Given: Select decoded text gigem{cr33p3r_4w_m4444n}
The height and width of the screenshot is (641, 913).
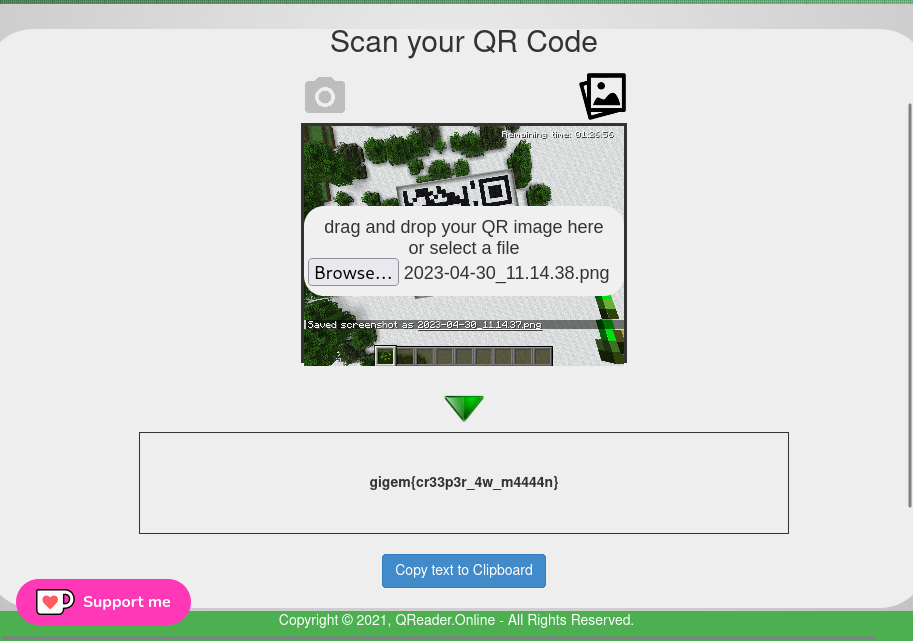Looking at the screenshot, I should tap(464, 482).
